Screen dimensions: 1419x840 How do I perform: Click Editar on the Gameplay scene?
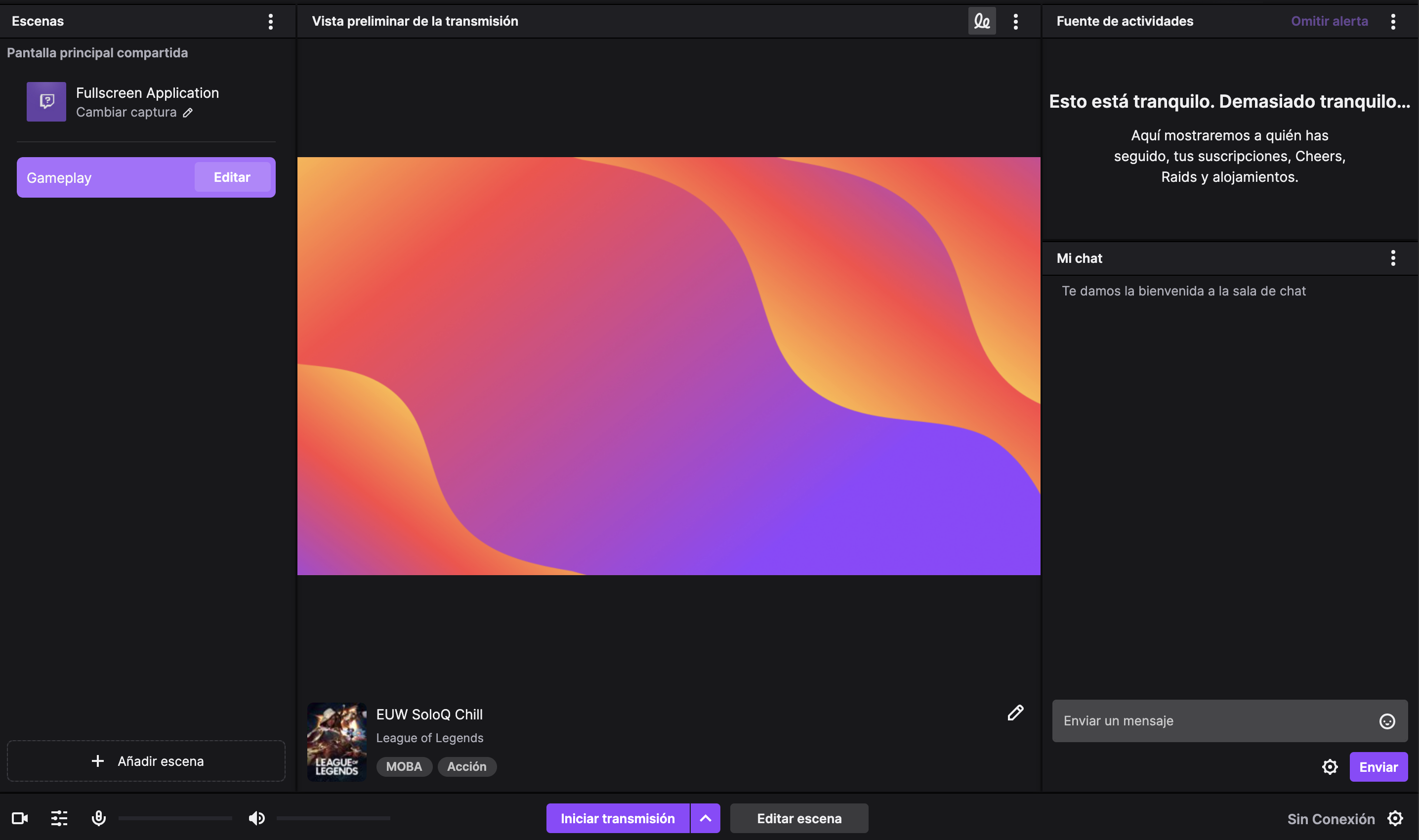click(232, 177)
